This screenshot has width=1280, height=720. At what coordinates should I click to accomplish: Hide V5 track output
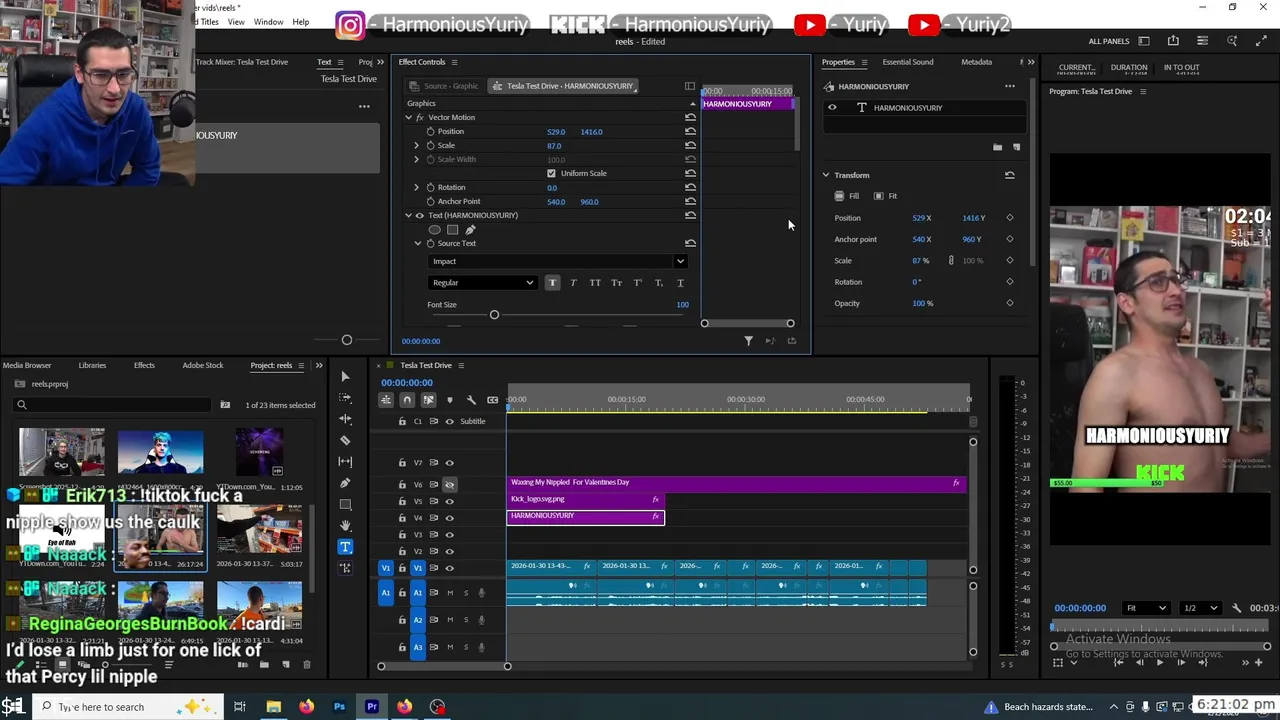449,501
